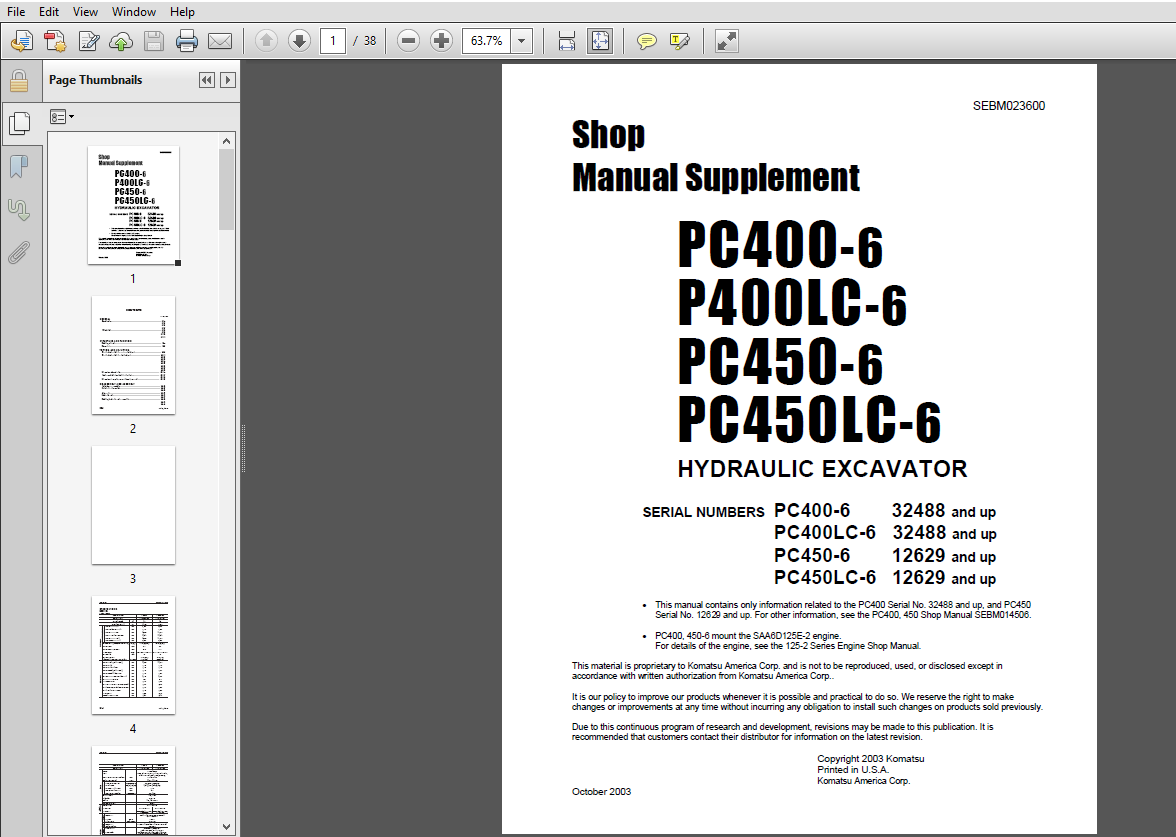Viewport: 1176px width, 837px height.
Task: Click the Print icon
Action: coord(186,40)
